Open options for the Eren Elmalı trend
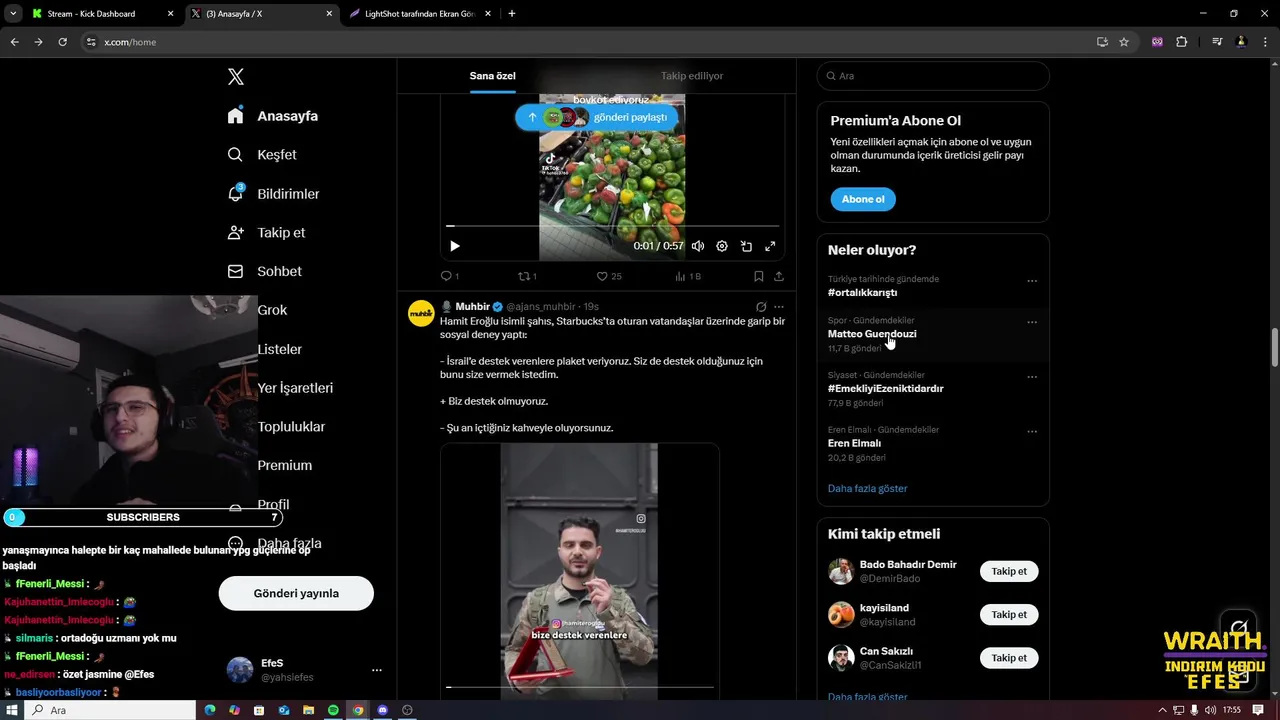This screenshot has height=720, width=1280. coord(1032,431)
